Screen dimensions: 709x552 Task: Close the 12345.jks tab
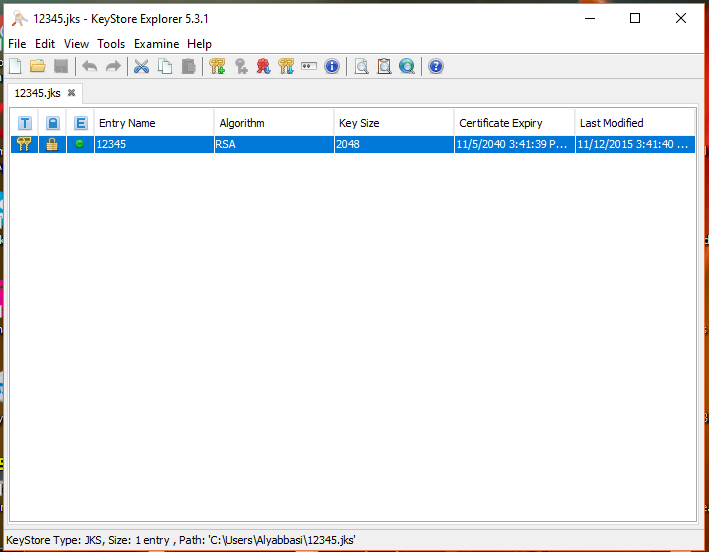click(x=71, y=93)
